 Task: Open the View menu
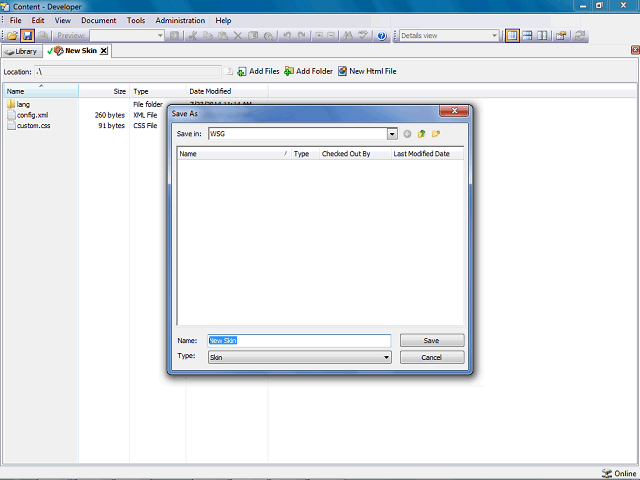(x=63, y=20)
